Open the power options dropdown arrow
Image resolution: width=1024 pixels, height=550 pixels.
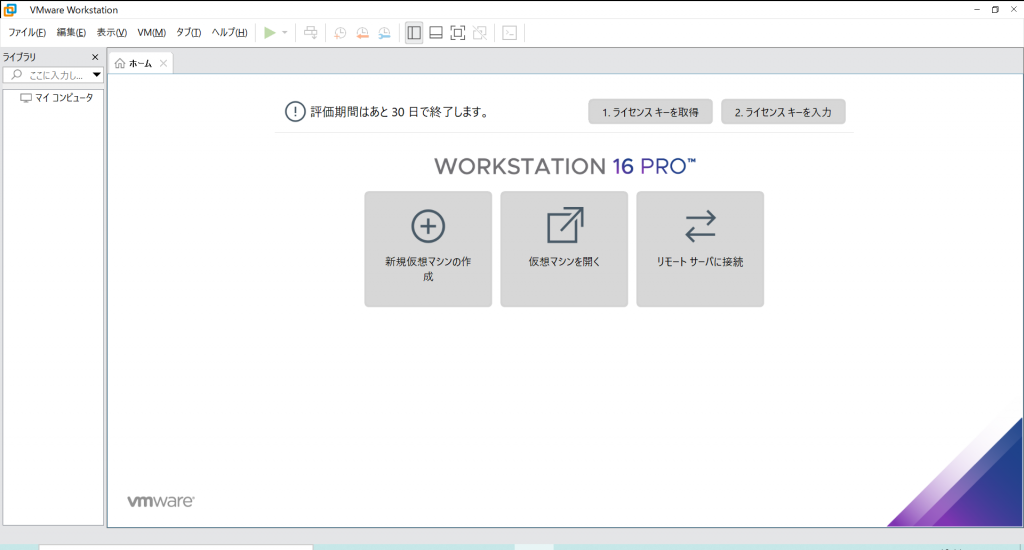pos(285,33)
